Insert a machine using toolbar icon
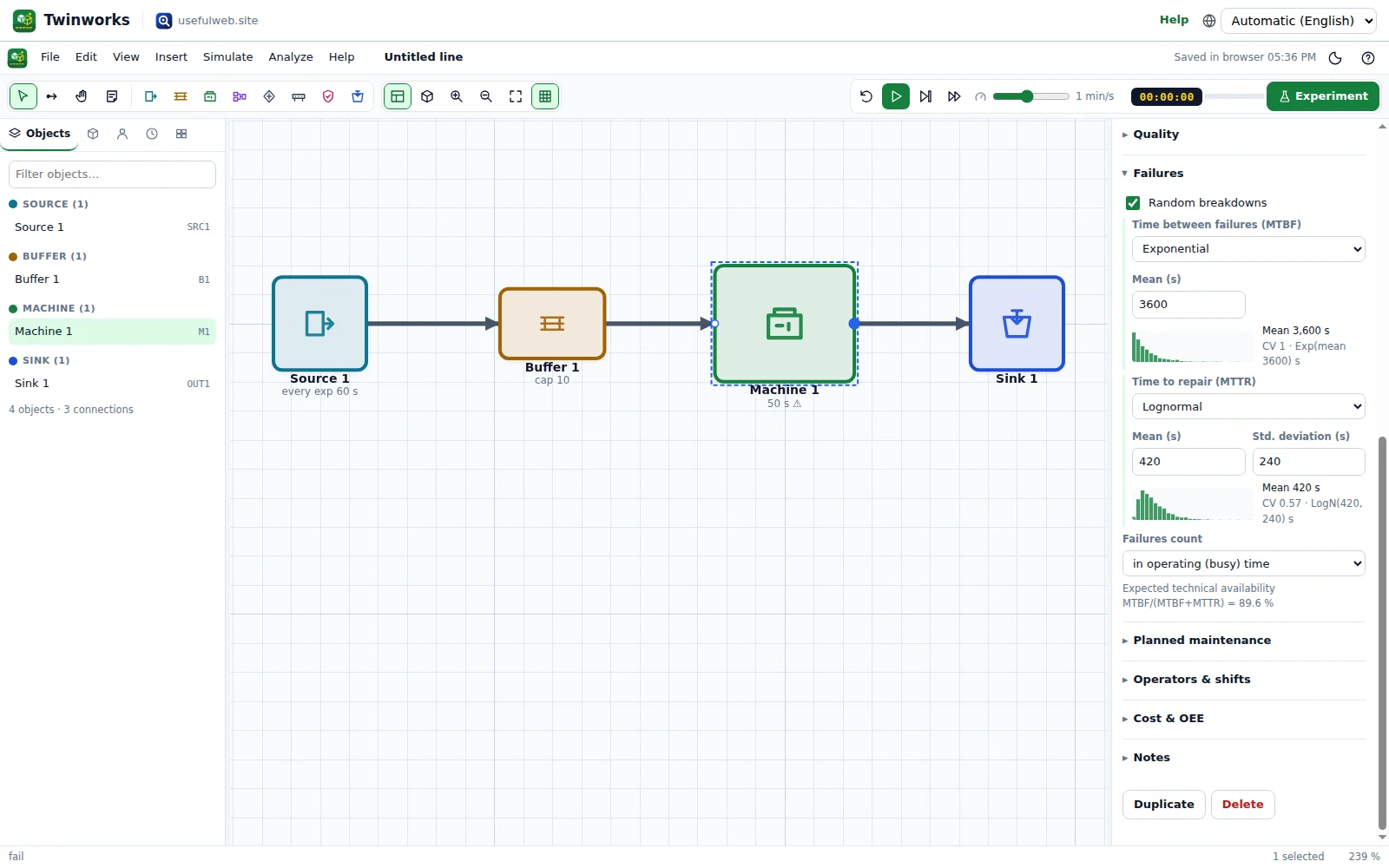The image size is (1389, 868). coord(210,96)
